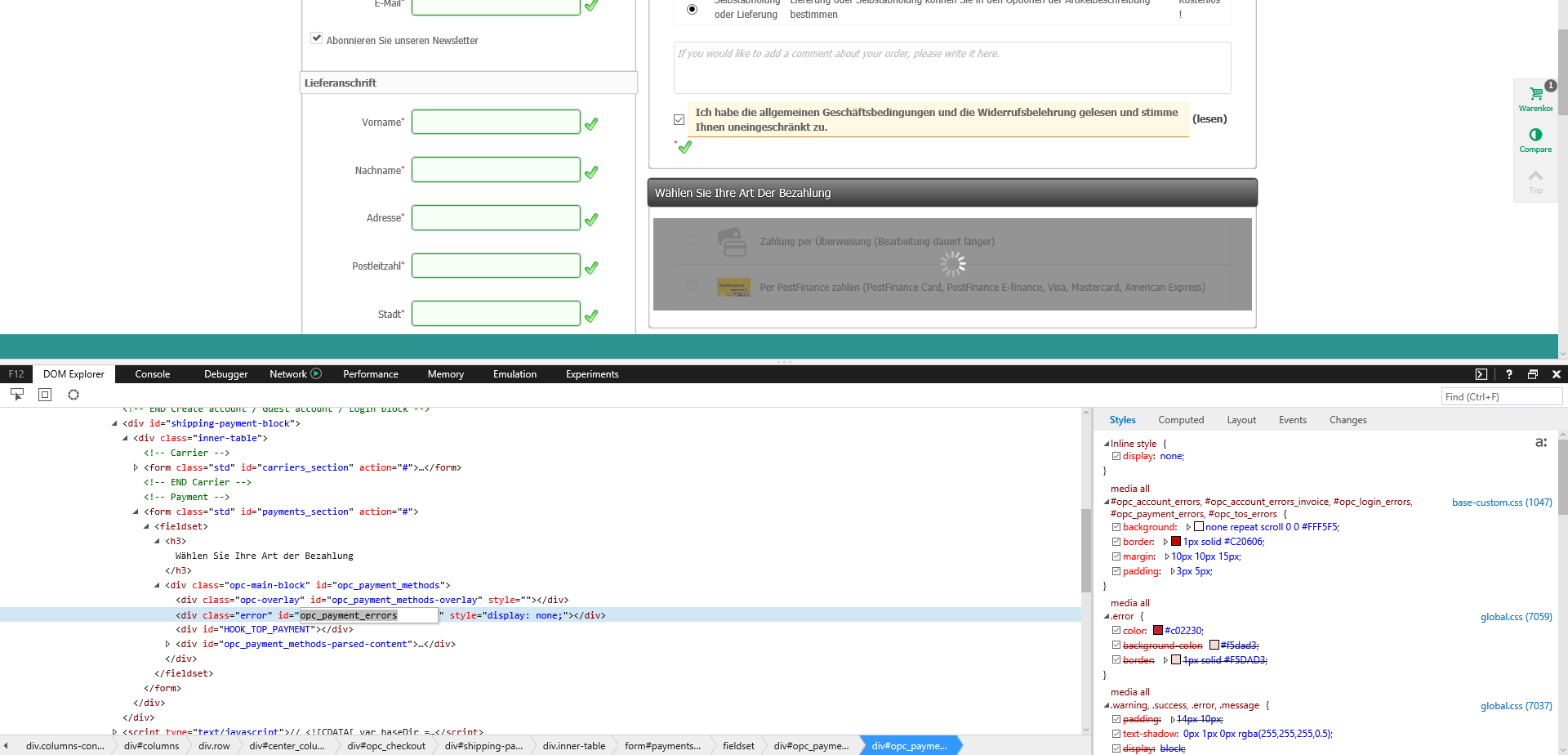Click the #c02230 color swatch
The width and height of the screenshot is (1568, 755).
pos(1158,631)
